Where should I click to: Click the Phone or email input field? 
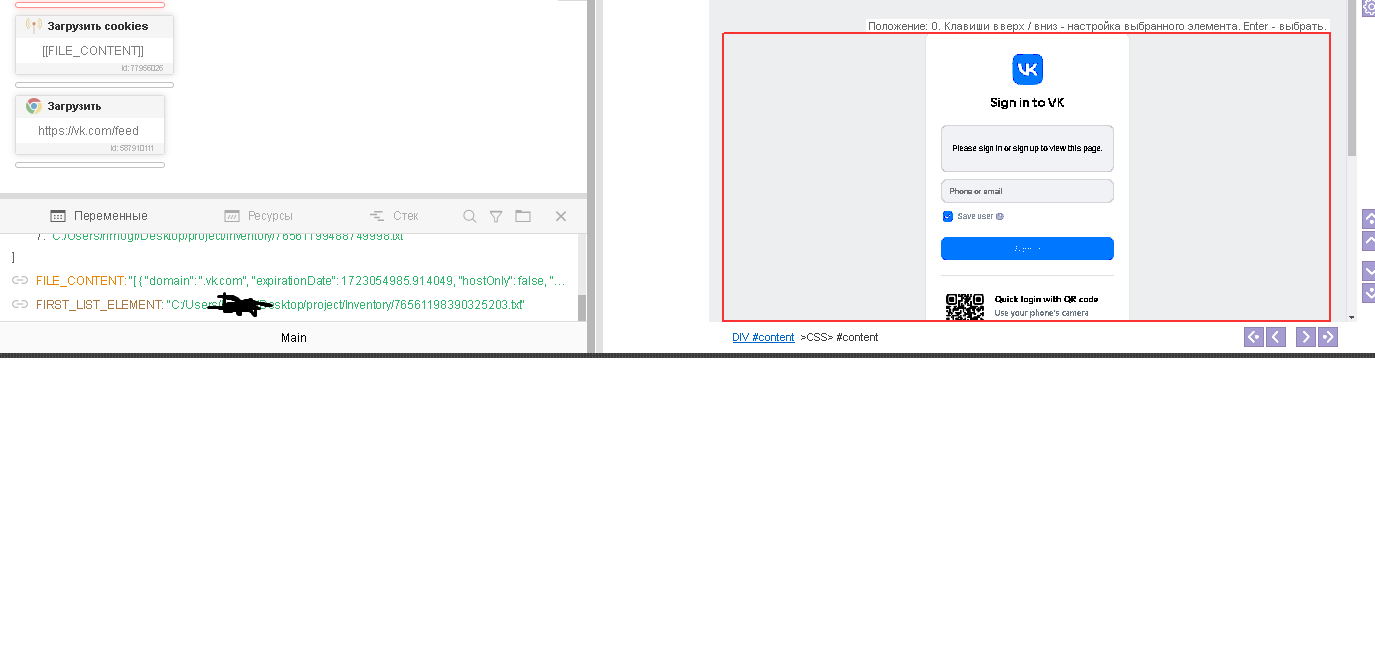[1027, 191]
